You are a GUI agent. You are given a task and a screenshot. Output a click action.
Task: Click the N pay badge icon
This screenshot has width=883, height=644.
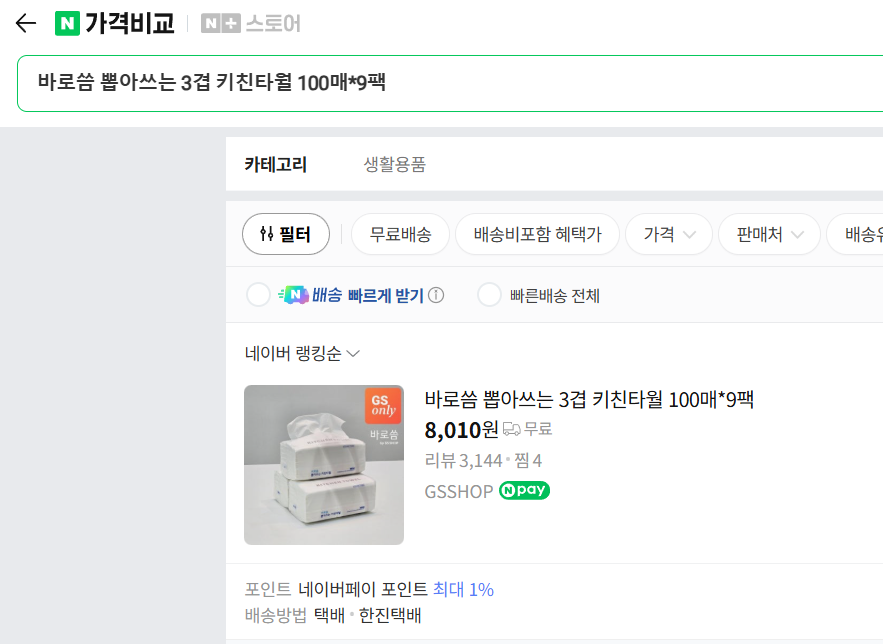(x=524, y=491)
